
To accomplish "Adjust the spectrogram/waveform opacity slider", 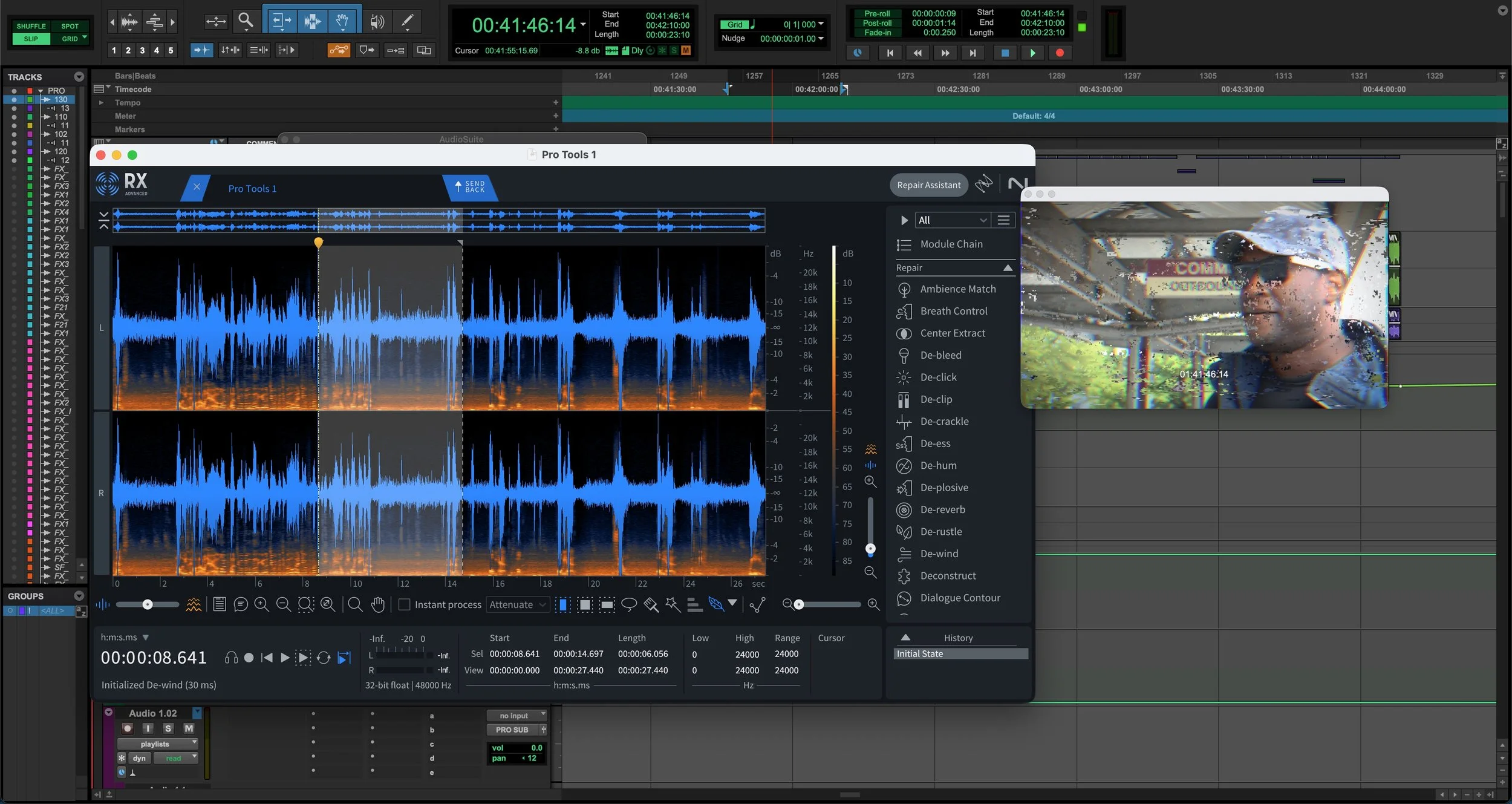I will (x=148, y=604).
